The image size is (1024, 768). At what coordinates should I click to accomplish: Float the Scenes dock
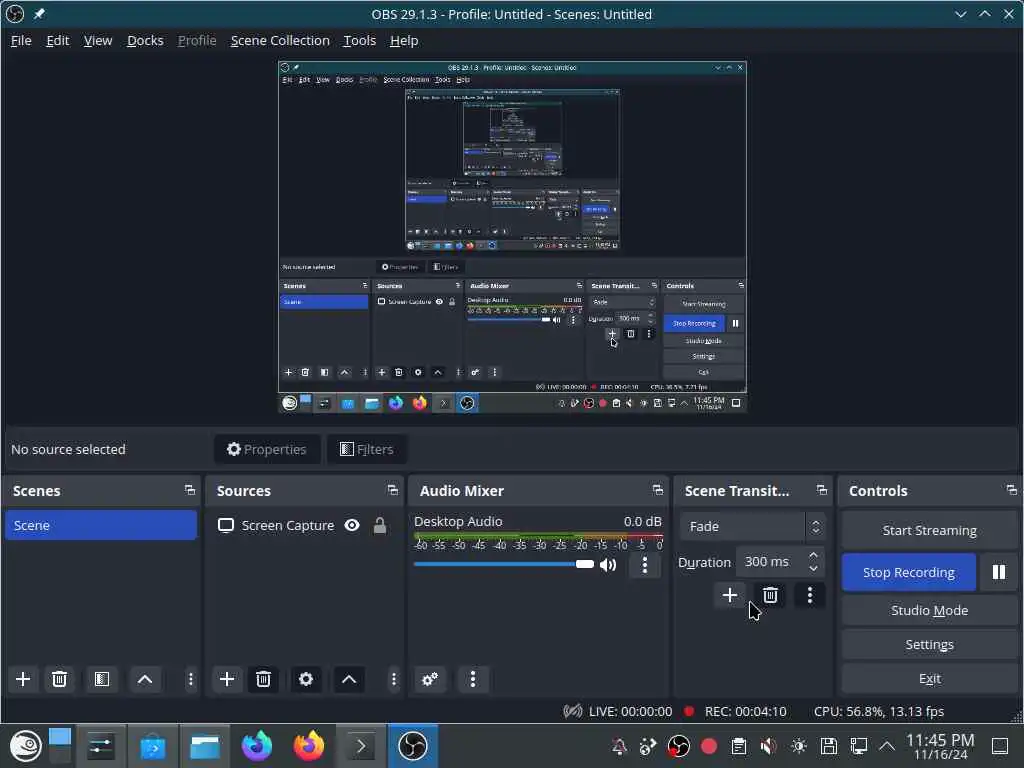click(x=189, y=490)
